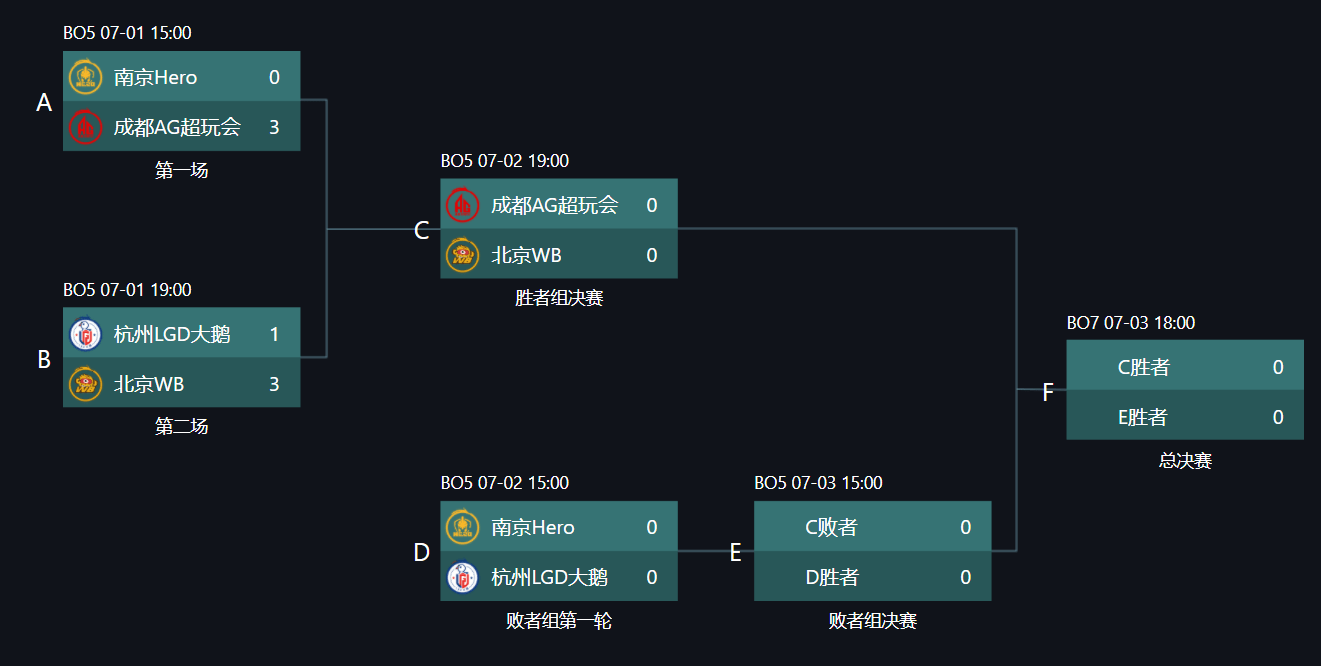Screen dimensions: 1321x666
Task: Click the 南京Hero logo in match A
Action: (85, 77)
